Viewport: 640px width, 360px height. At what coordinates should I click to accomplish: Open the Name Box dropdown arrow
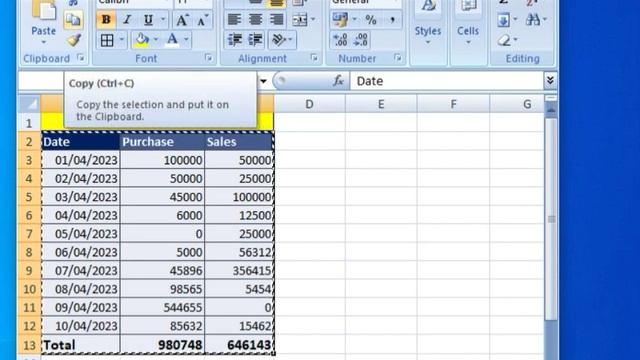pyautogui.click(x=263, y=81)
